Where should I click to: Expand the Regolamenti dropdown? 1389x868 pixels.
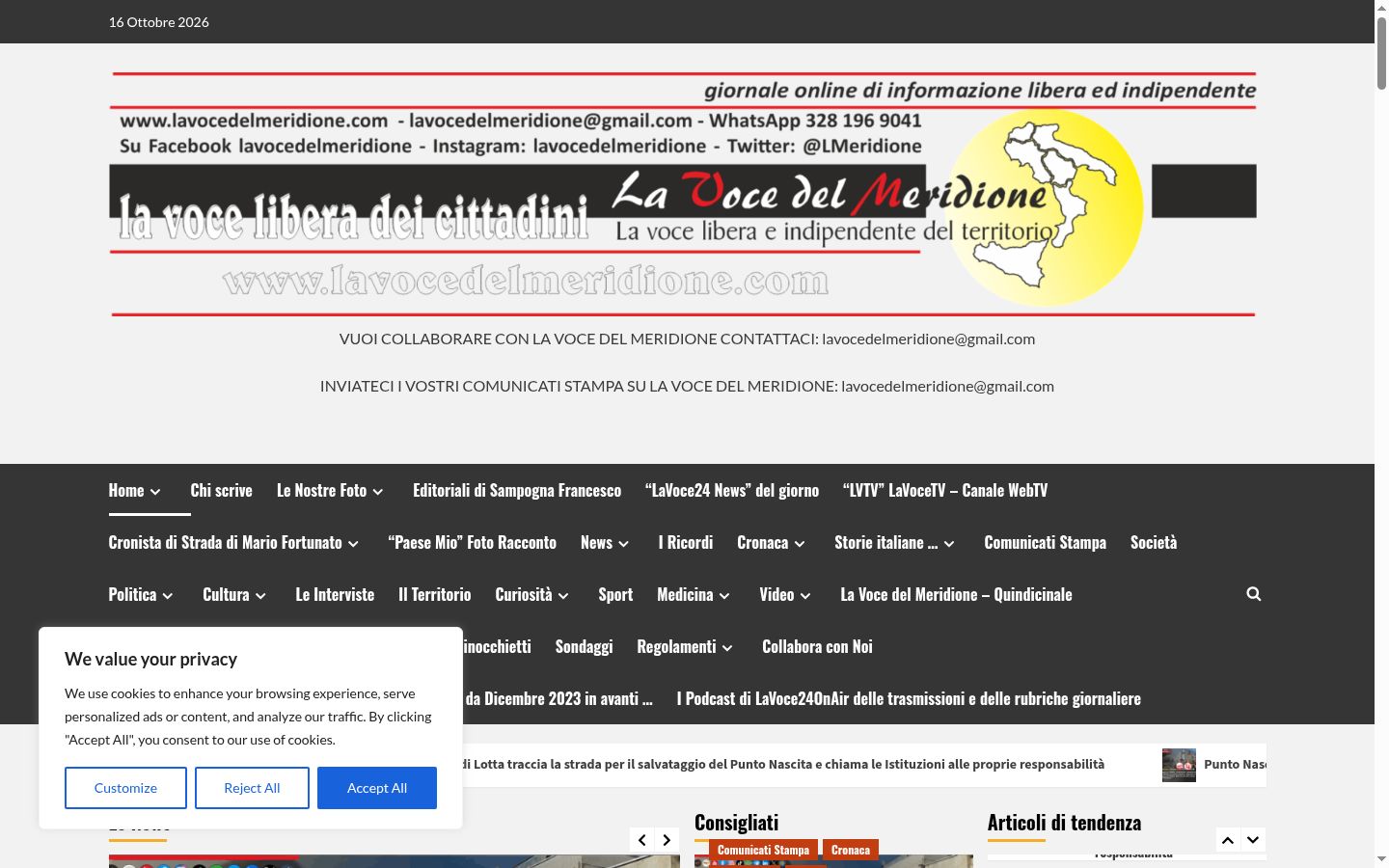[727, 648]
